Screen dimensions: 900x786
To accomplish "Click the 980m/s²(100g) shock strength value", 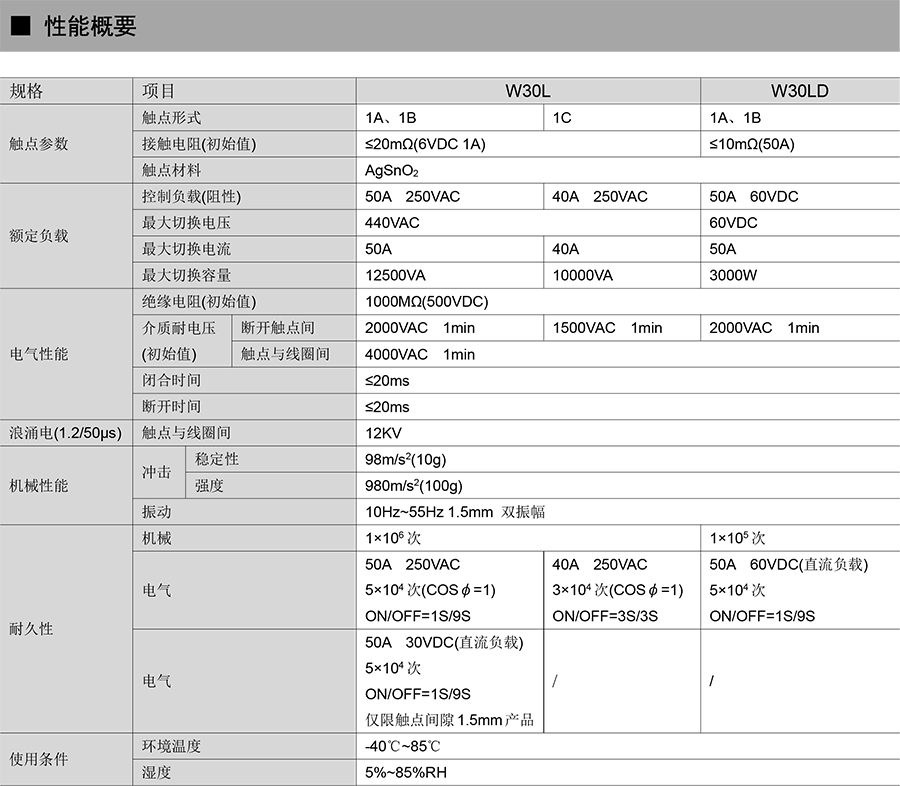I will 414,486.
